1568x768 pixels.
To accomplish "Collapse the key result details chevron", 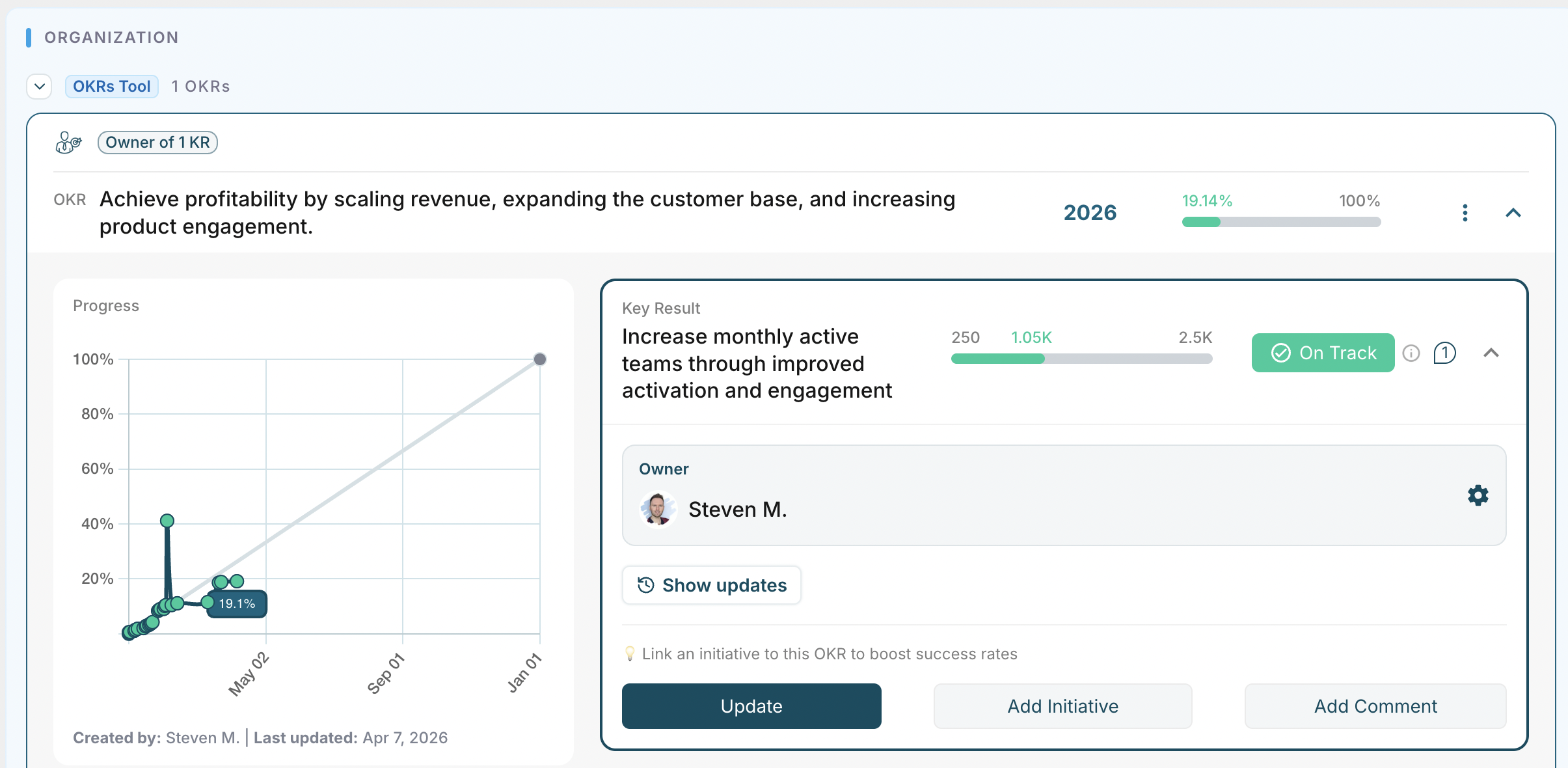I will [1491, 353].
